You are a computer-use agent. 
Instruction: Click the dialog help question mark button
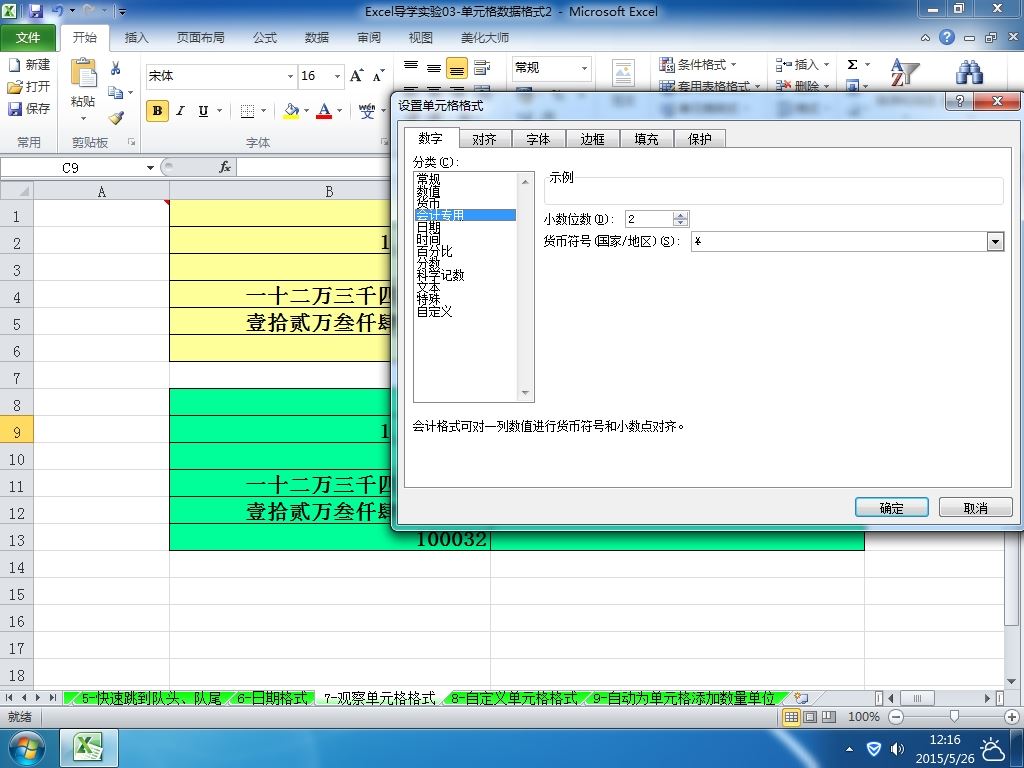(959, 101)
